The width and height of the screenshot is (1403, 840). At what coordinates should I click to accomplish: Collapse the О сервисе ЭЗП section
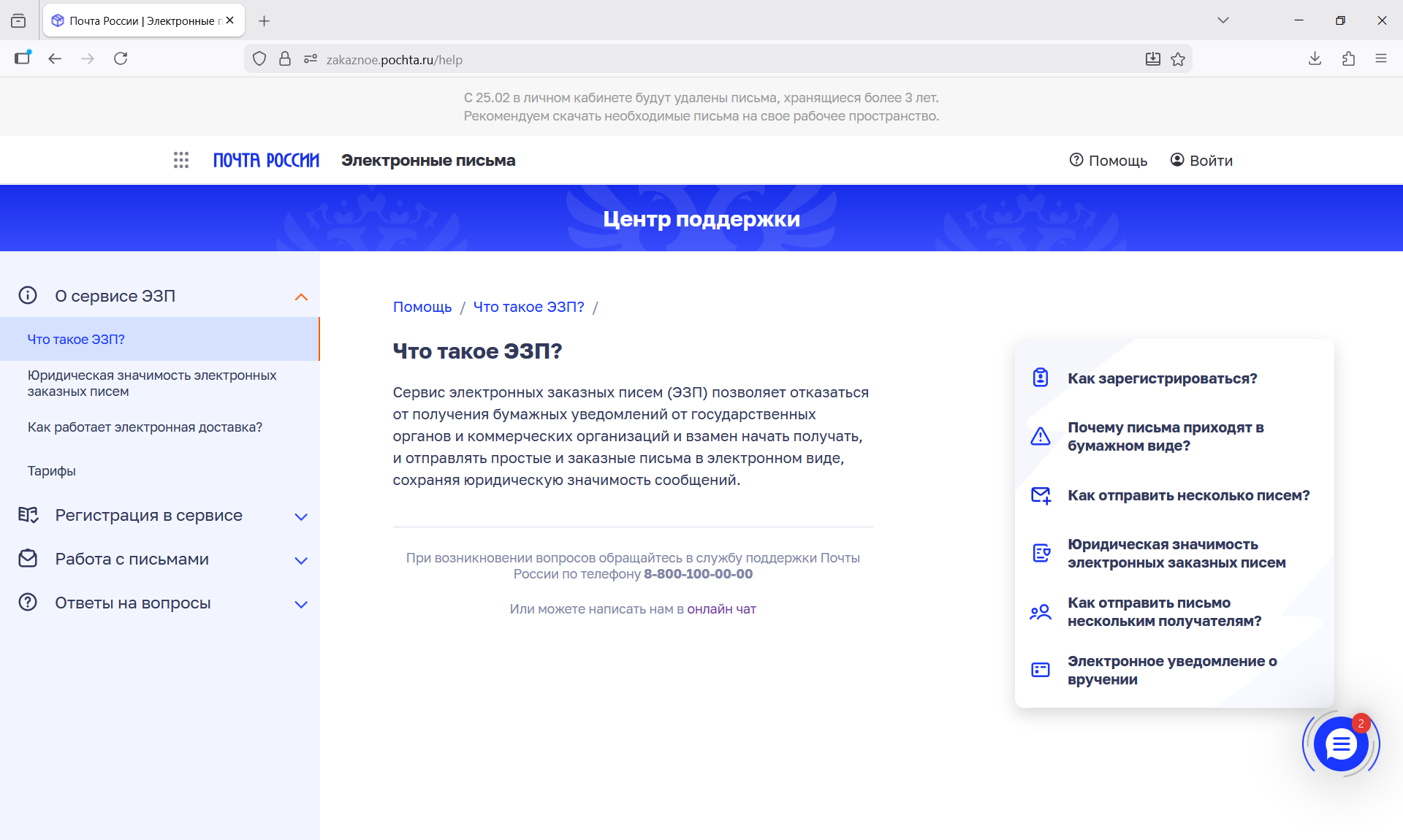pyautogui.click(x=301, y=297)
